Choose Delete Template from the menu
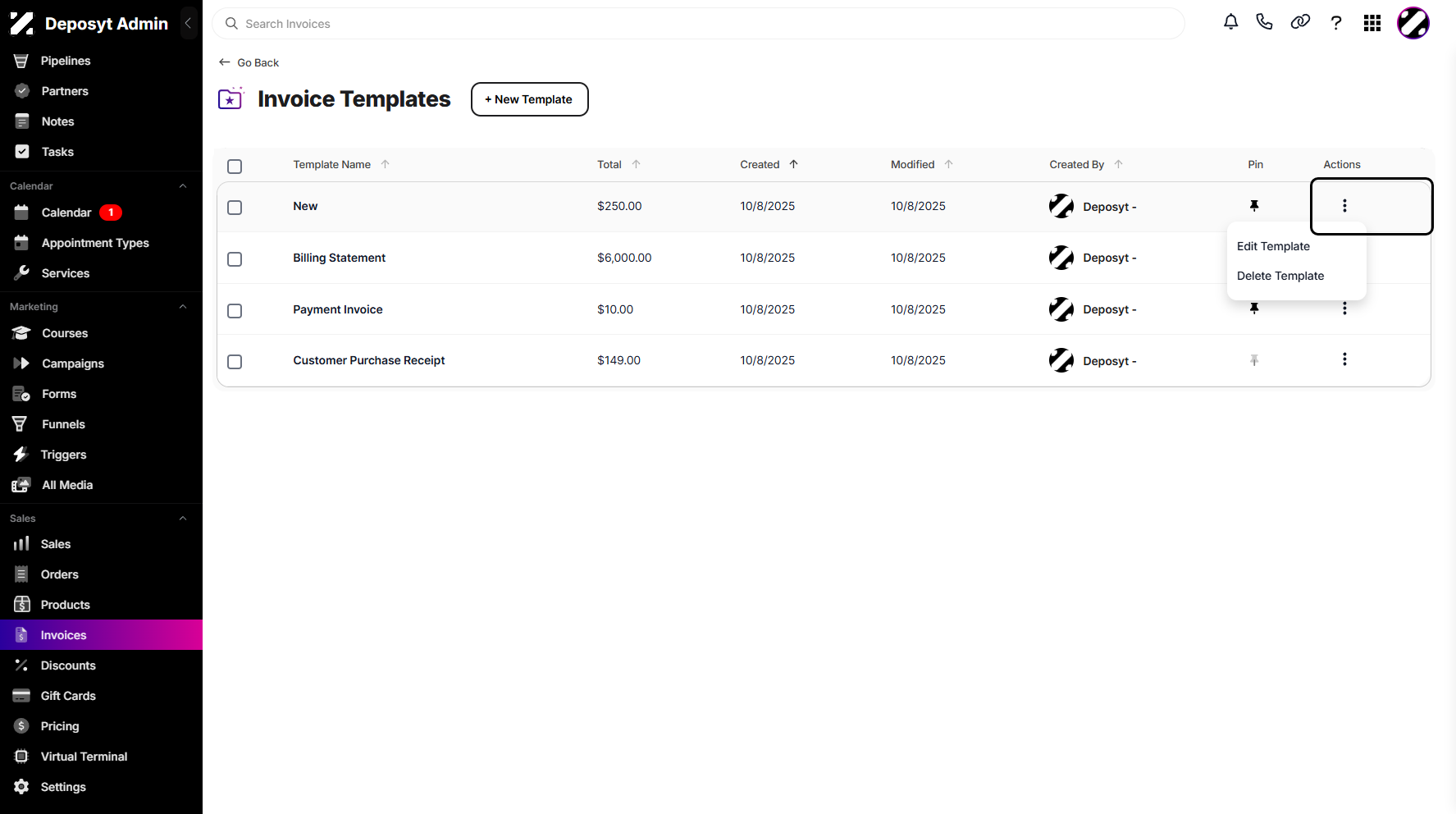The width and height of the screenshot is (1456, 814). coord(1280,276)
